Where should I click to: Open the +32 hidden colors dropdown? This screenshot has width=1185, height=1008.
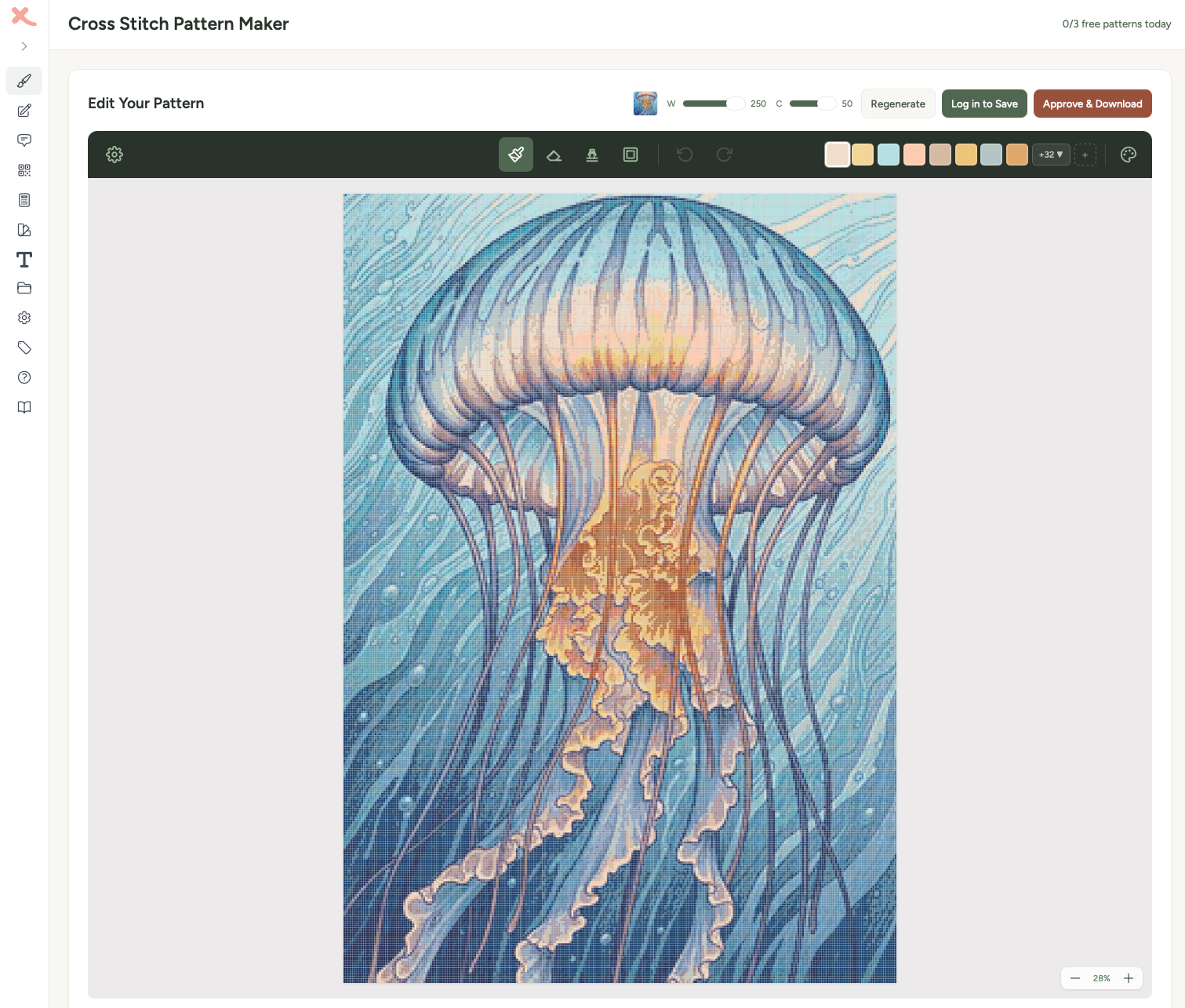click(x=1051, y=155)
